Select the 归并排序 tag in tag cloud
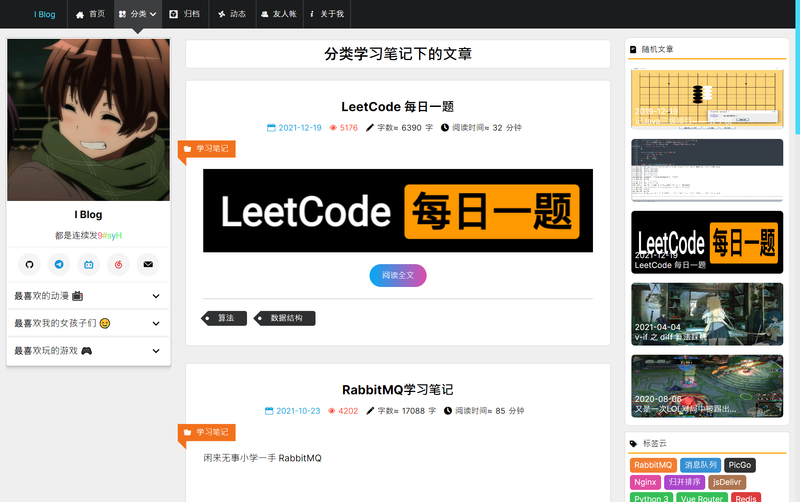800x502 pixels. (685, 482)
